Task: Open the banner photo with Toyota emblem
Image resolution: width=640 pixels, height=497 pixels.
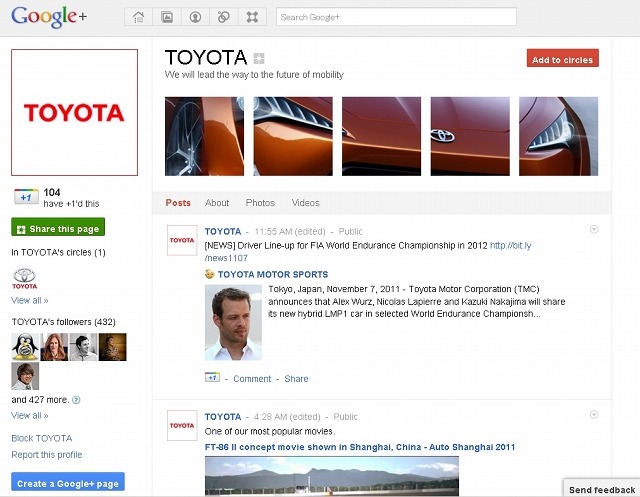Action: click(470, 136)
